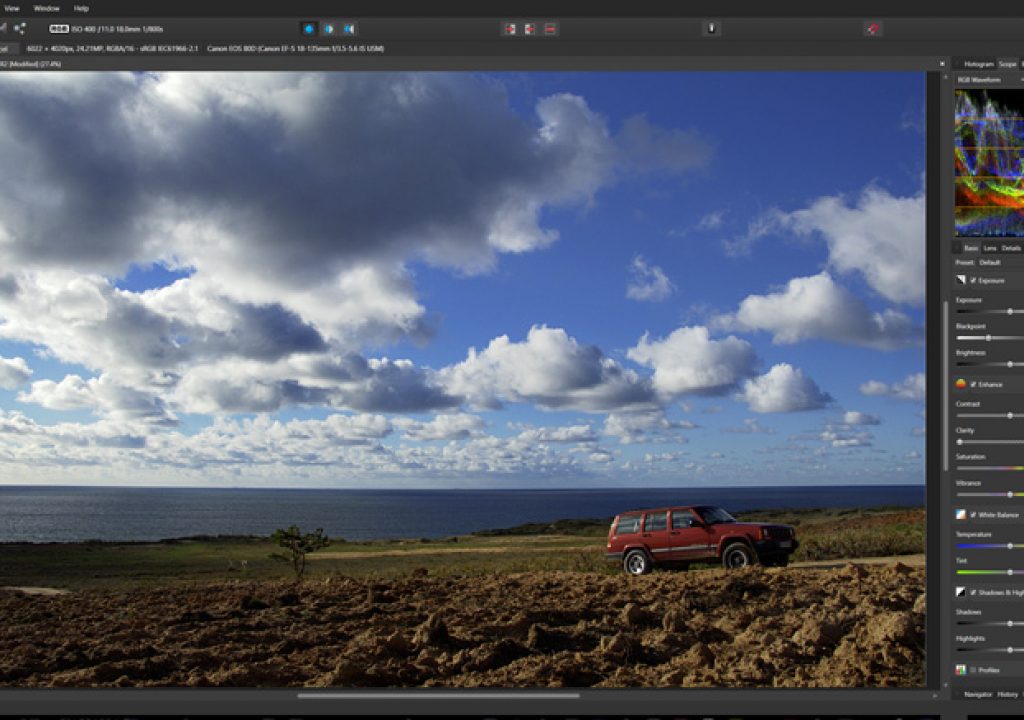Click the red icon at the toolbar's right end
Viewport: 1024px width, 720px height.
pos(872,29)
